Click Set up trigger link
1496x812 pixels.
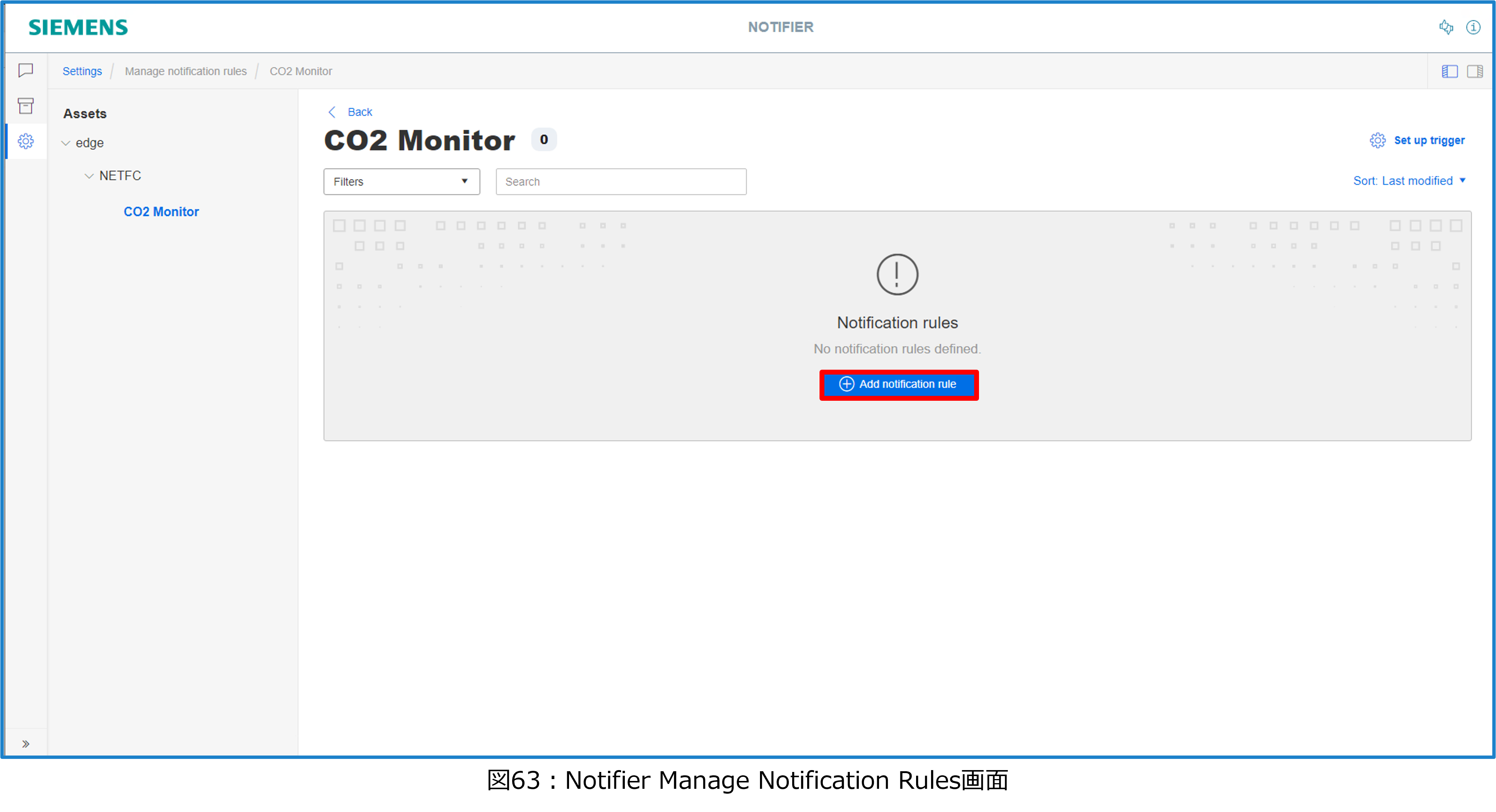pyautogui.click(x=1429, y=140)
